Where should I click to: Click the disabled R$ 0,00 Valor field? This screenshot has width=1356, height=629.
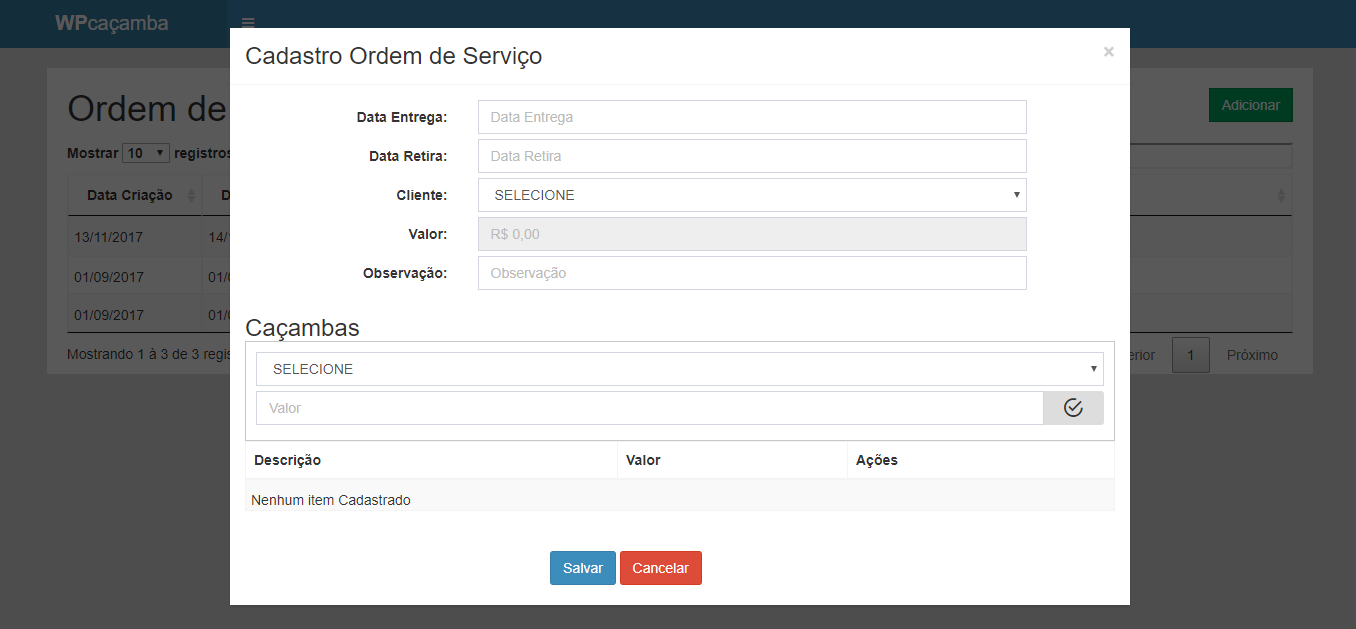tap(752, 234)
